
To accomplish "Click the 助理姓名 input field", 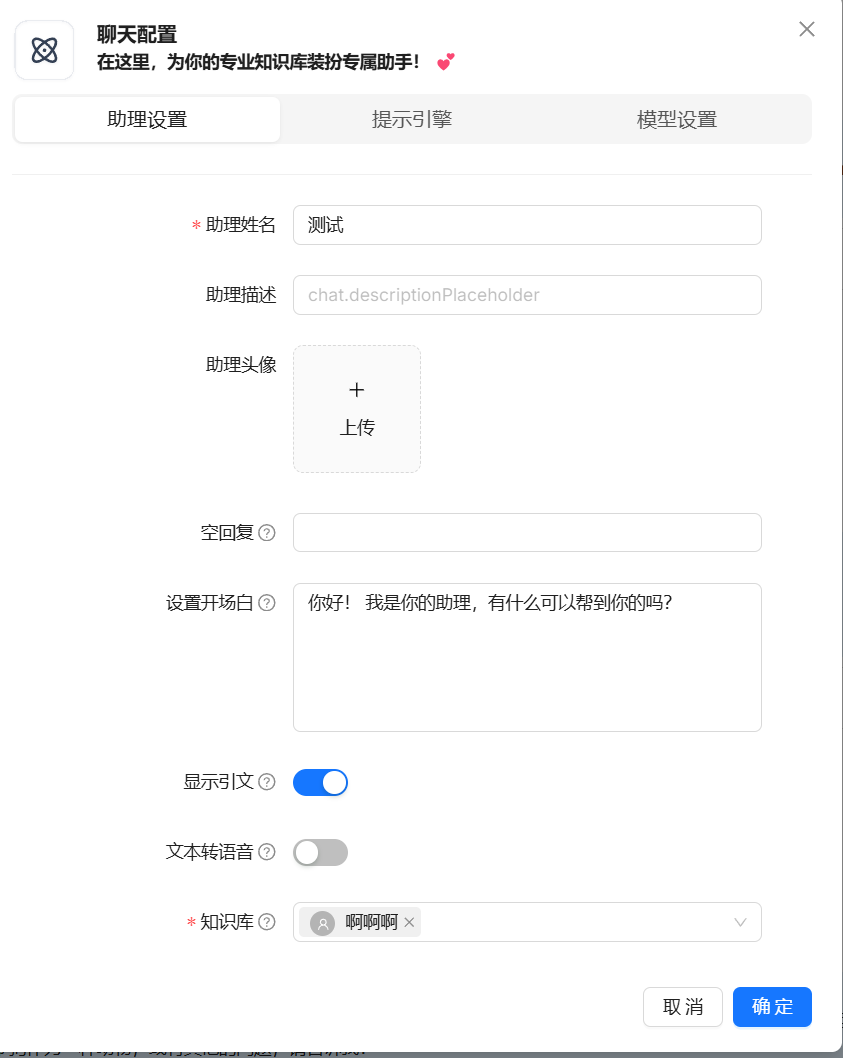I will 527,225.
